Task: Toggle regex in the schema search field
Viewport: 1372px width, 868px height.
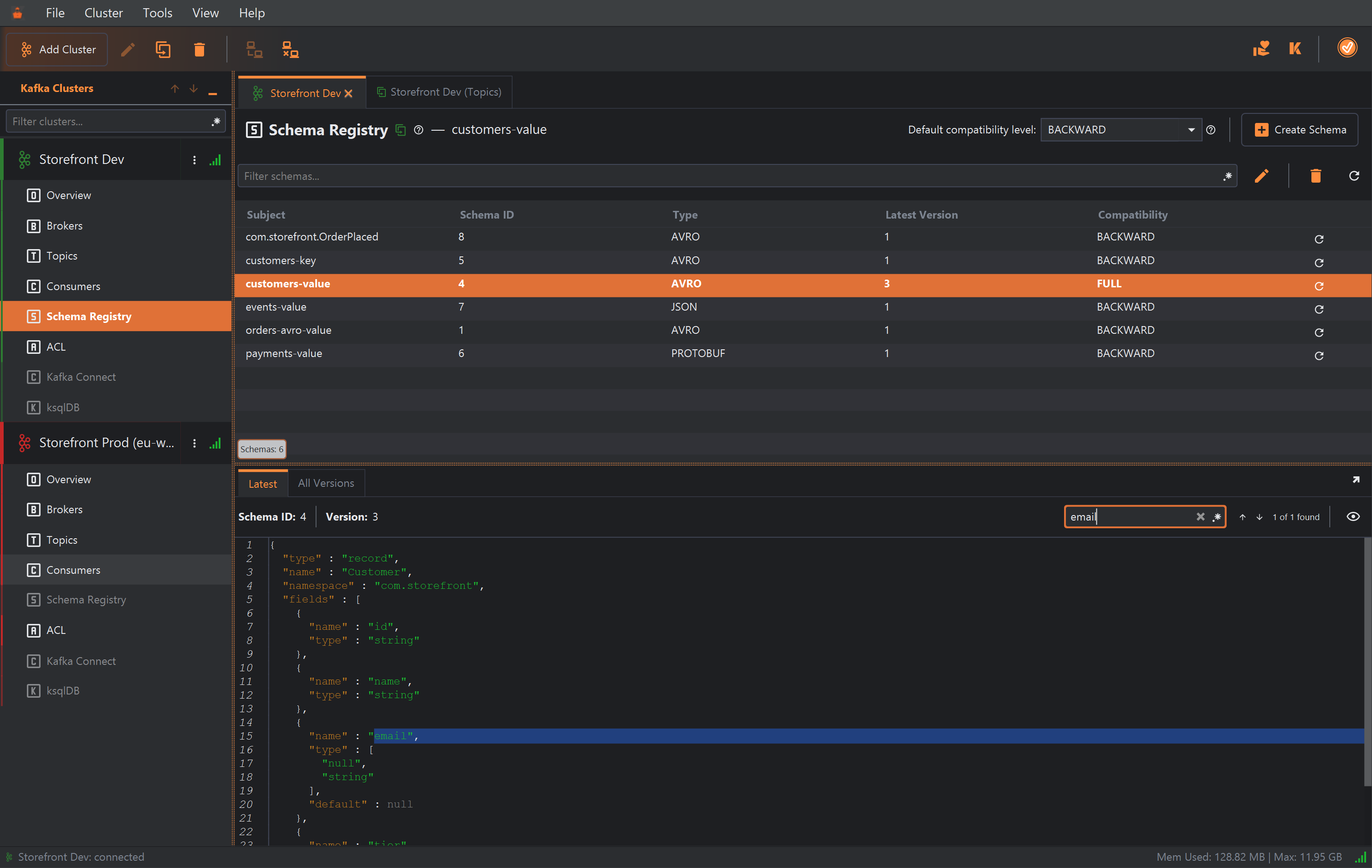Action: (1217, 517)
